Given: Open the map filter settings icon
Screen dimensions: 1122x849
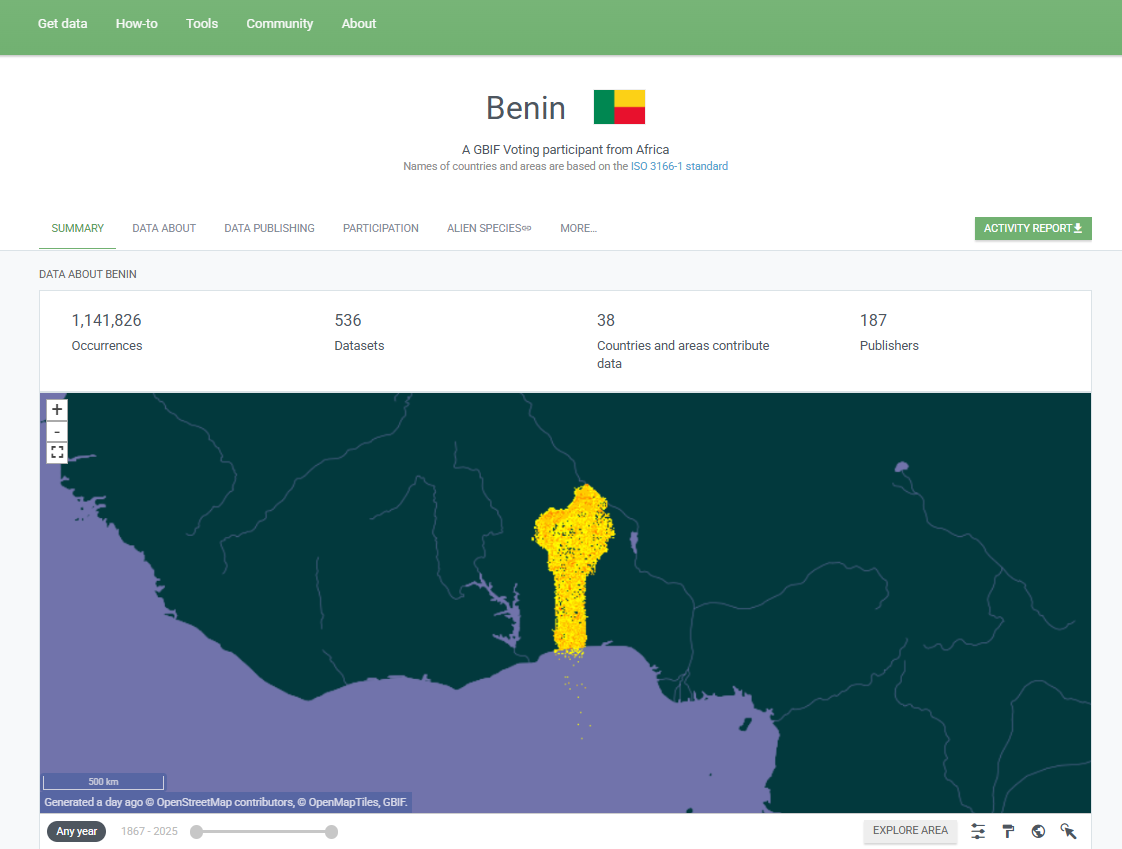Looking at the screenshot, I should (x=977, y=831).
